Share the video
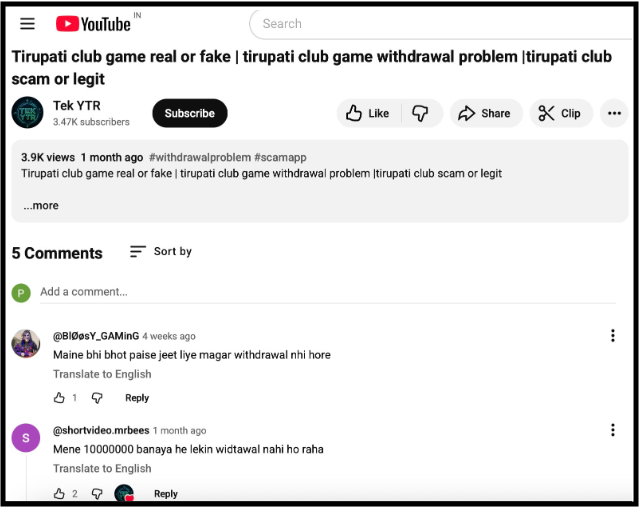This screenshot has width=640, height=507. [486, 113]
